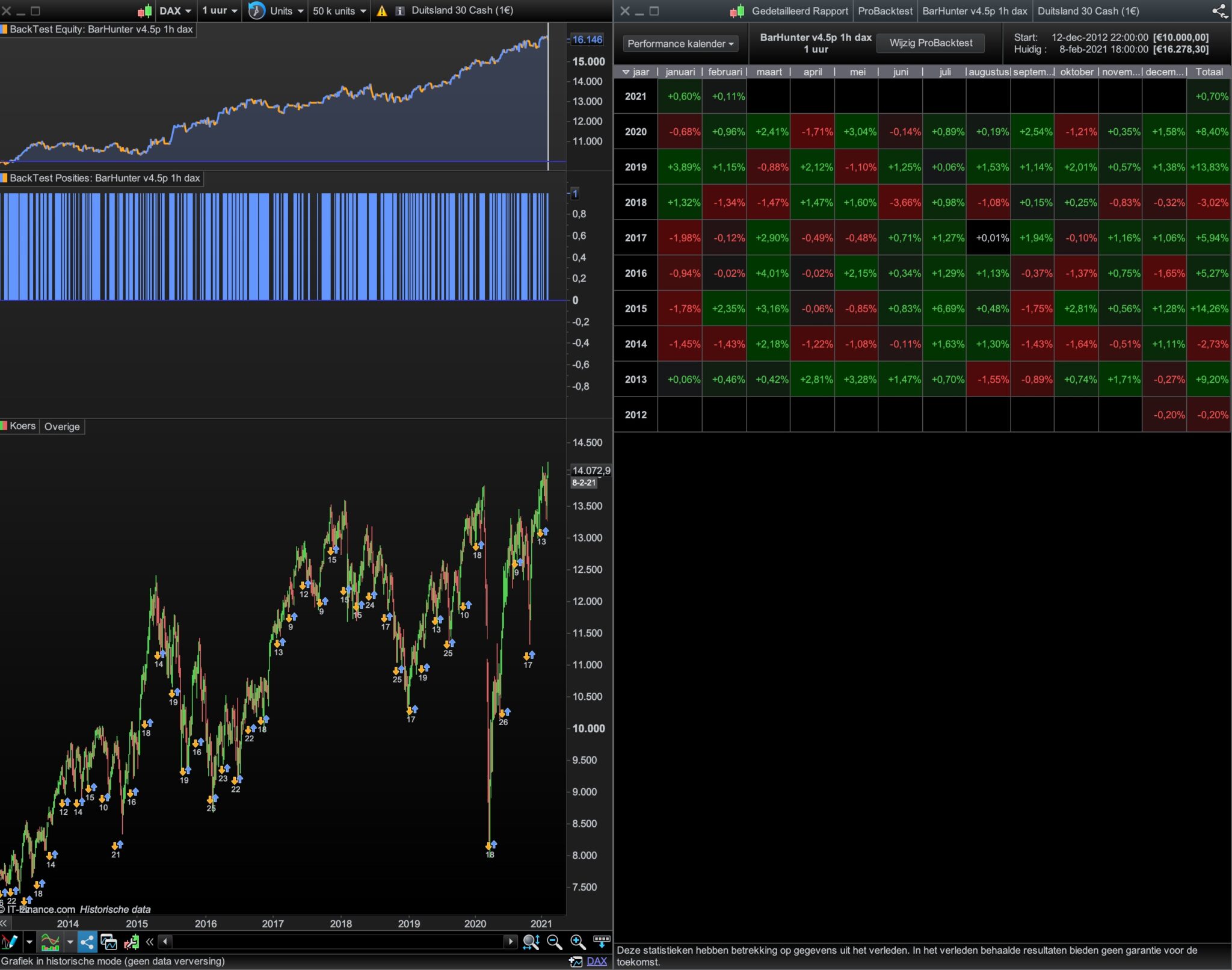Click the blue share icon in chart toolbar
This screenshot has width=1232, height=970.
pos(87,942)
